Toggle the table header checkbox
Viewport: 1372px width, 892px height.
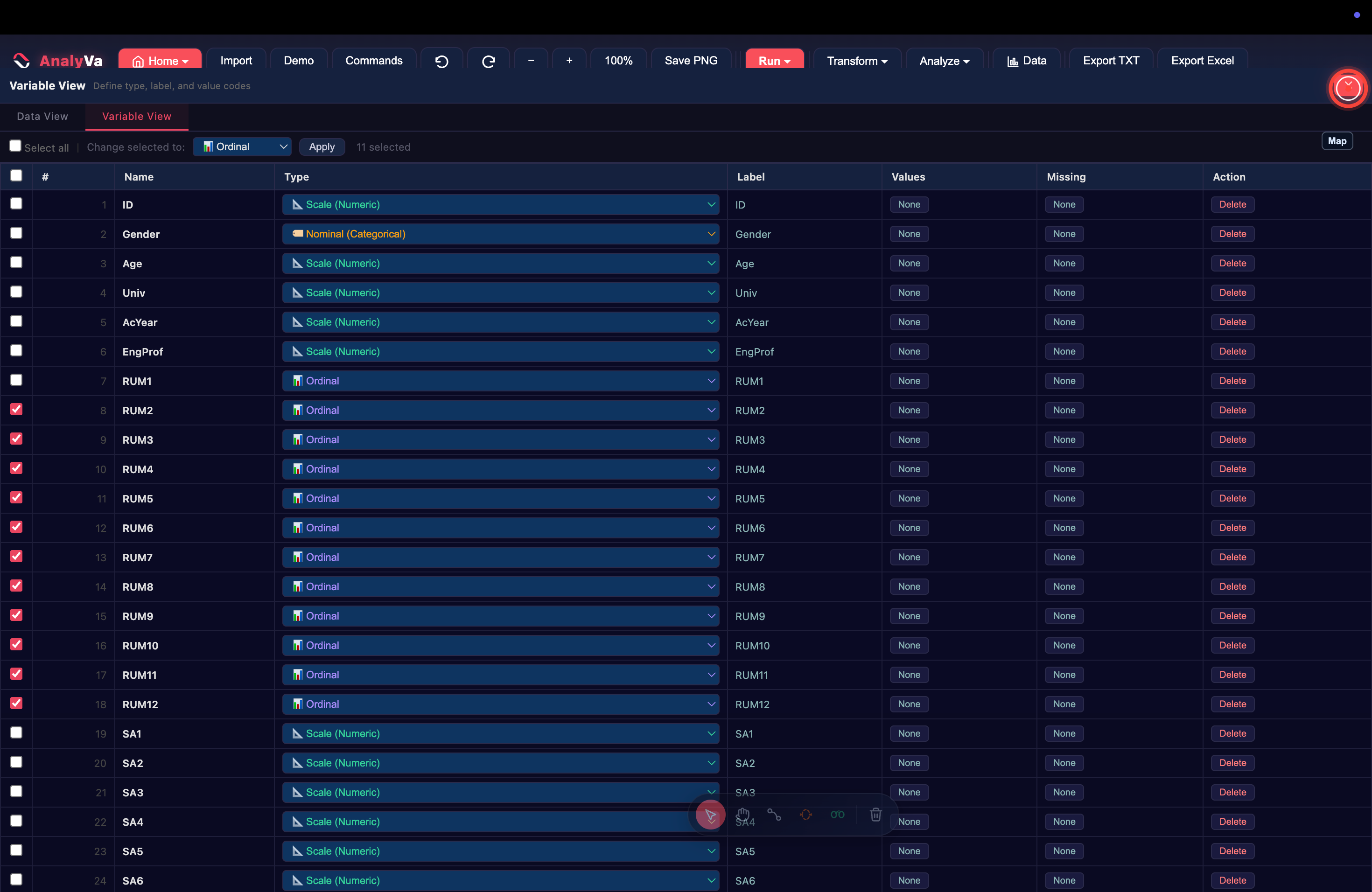click(16, 175)
